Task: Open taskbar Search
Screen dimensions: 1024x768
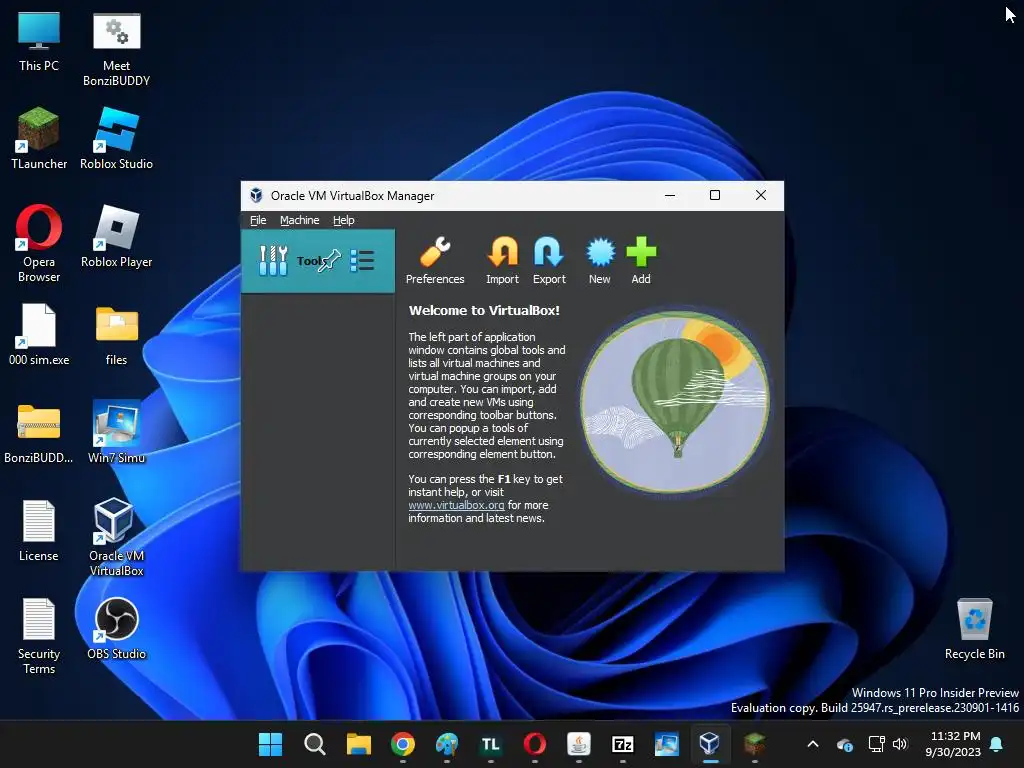Action: point(315,744)
